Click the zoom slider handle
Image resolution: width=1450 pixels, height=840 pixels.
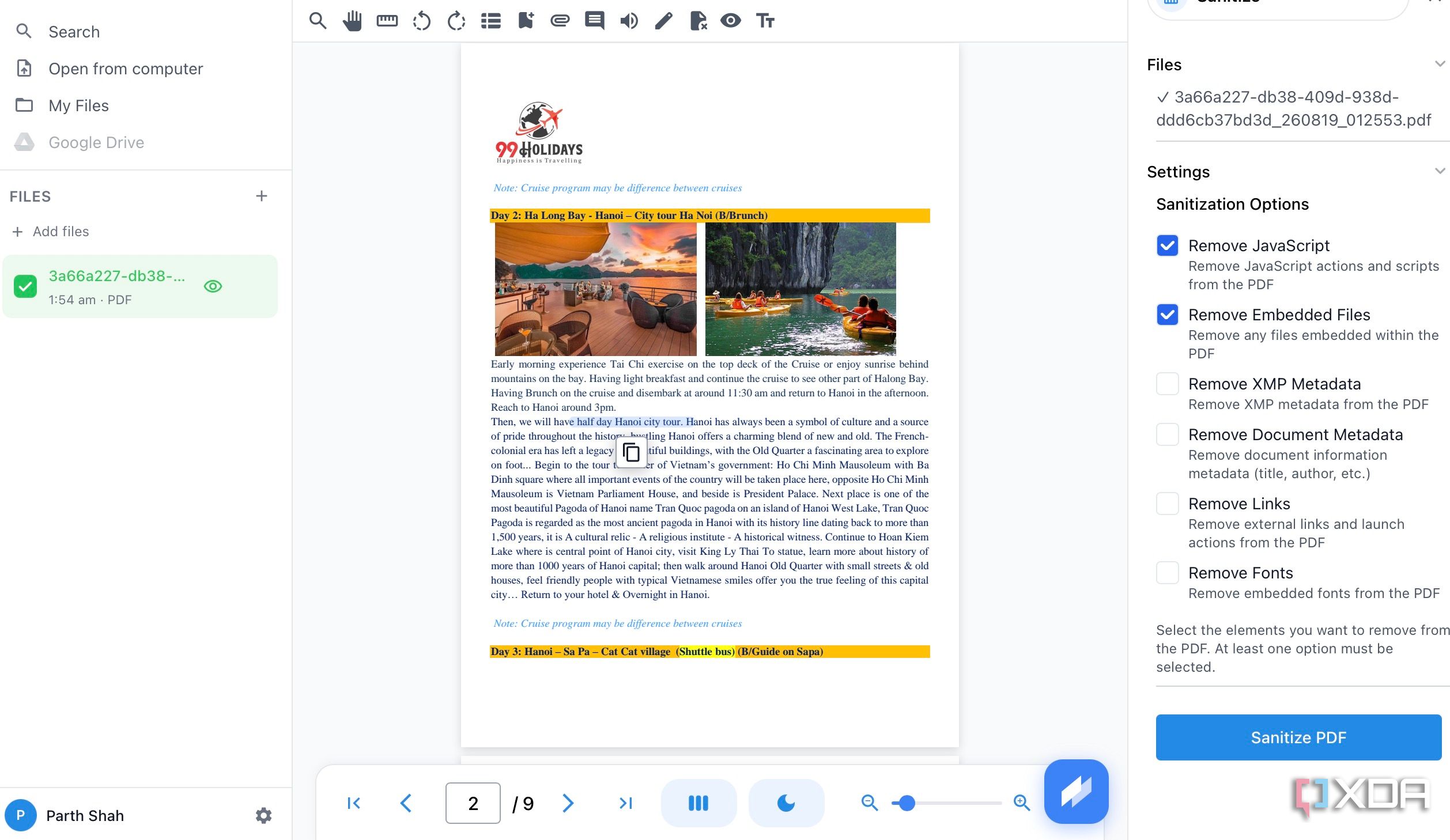click(x=907, y=803)
